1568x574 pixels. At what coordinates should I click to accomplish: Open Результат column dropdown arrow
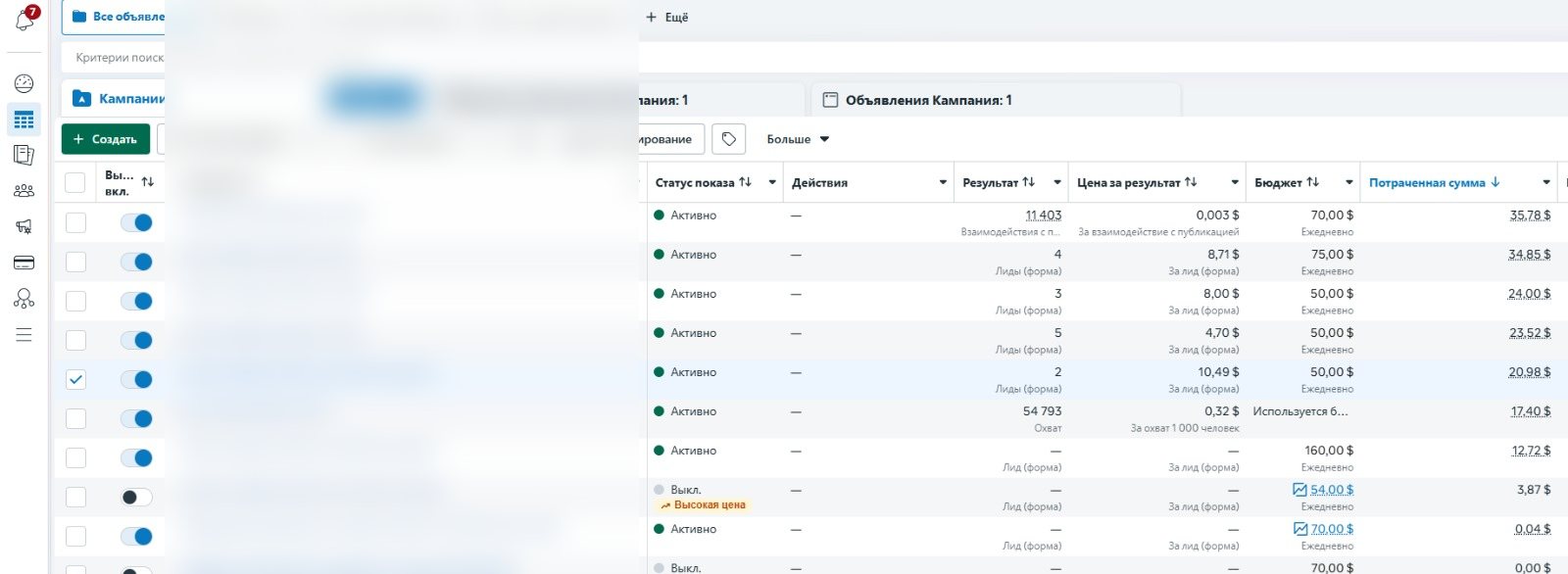click(x=1057, y=182)
